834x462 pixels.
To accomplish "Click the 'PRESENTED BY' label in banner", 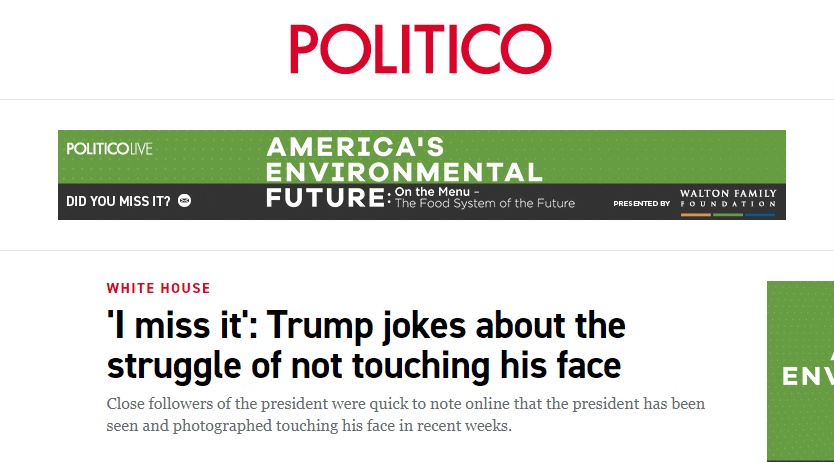I will [641, 203].
